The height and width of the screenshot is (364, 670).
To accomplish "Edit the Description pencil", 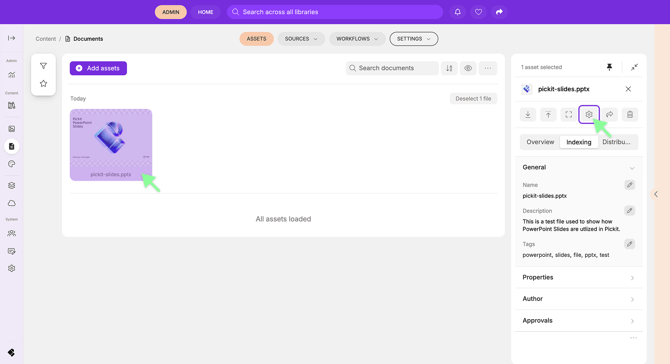I will pos(629,211).
